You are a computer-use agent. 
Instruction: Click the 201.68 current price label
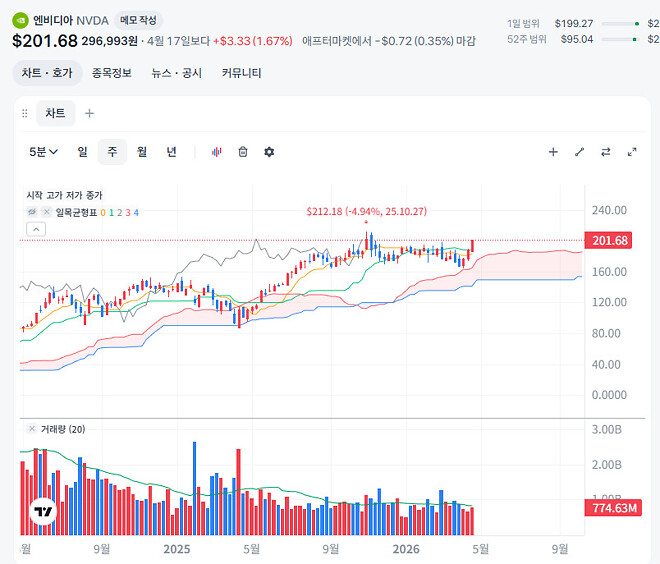pyautogui.click(x=608, y=240)
